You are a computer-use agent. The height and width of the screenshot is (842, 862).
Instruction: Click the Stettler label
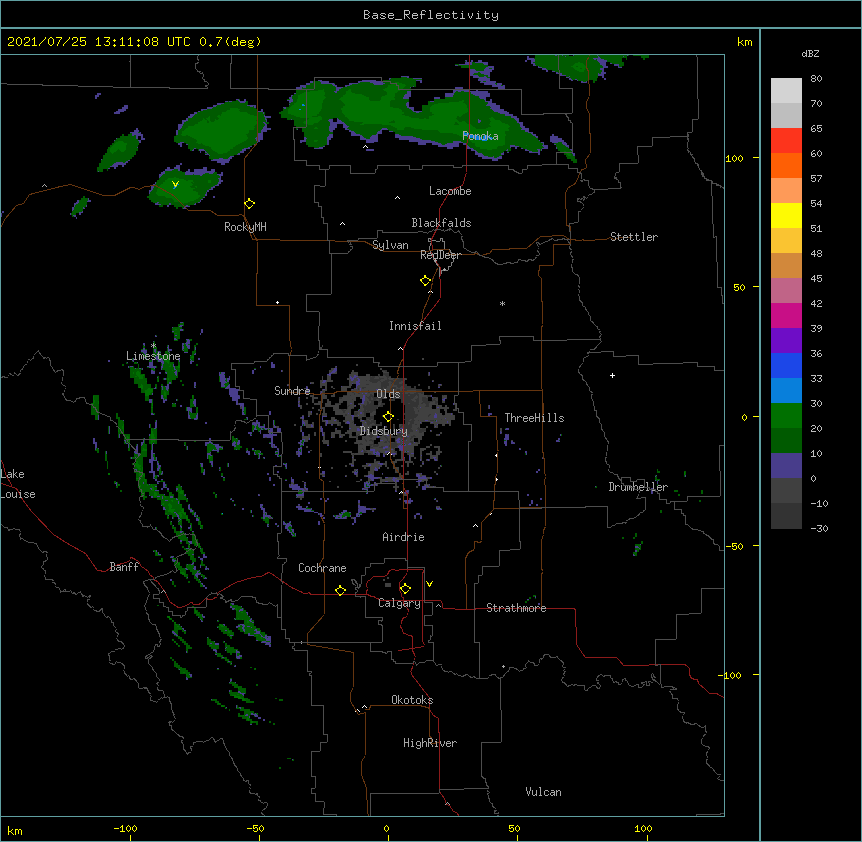point(634,237)
